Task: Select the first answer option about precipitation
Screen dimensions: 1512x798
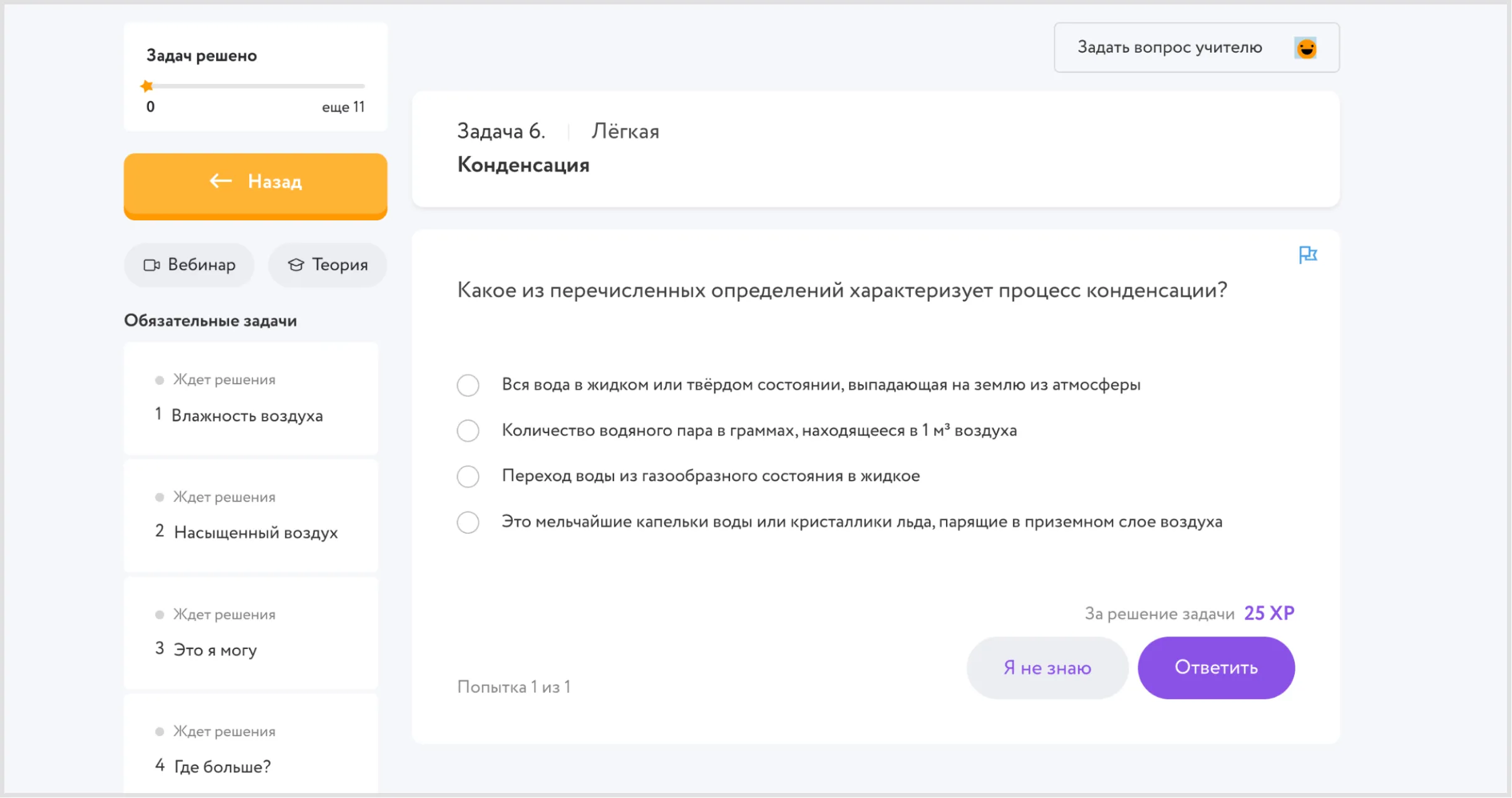Action: click(x=468, y=385)
